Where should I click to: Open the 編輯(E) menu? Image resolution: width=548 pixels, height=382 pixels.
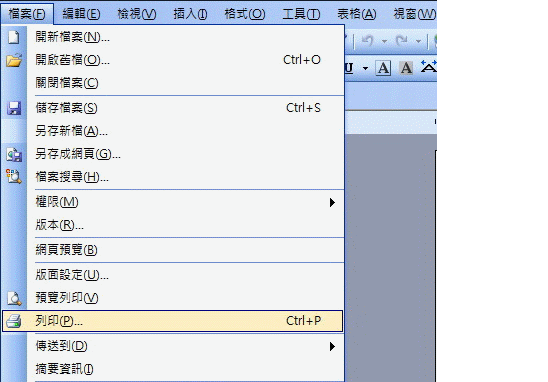coord(81,14)
